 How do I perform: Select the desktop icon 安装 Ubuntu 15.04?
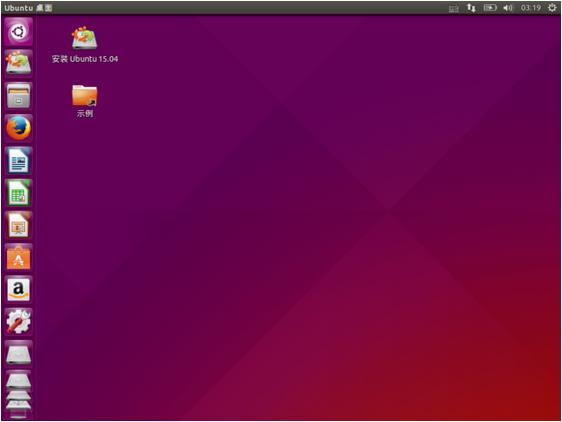pos(85,45)
